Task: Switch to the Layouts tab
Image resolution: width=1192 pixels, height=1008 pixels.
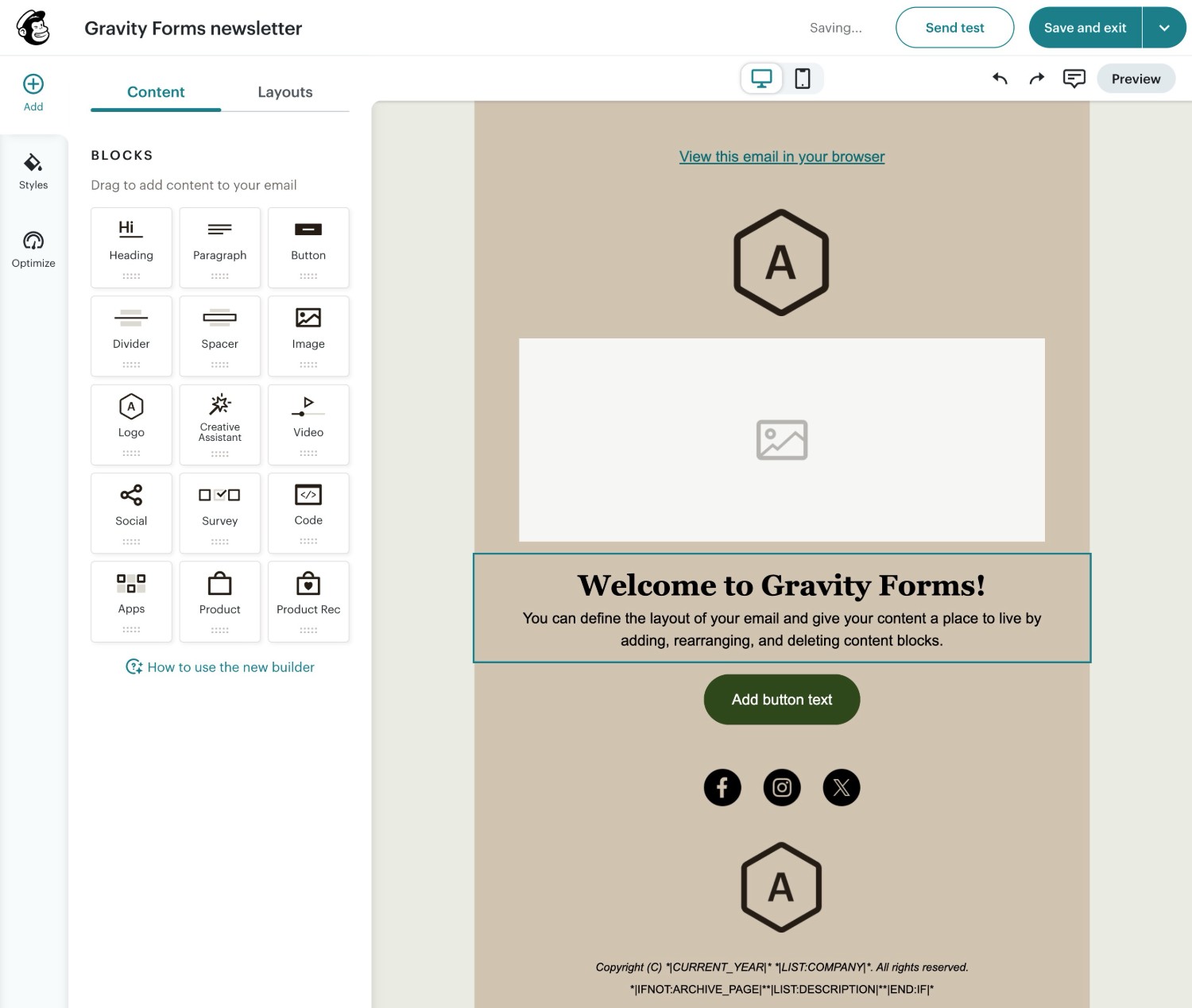Action: coord(285,92)
